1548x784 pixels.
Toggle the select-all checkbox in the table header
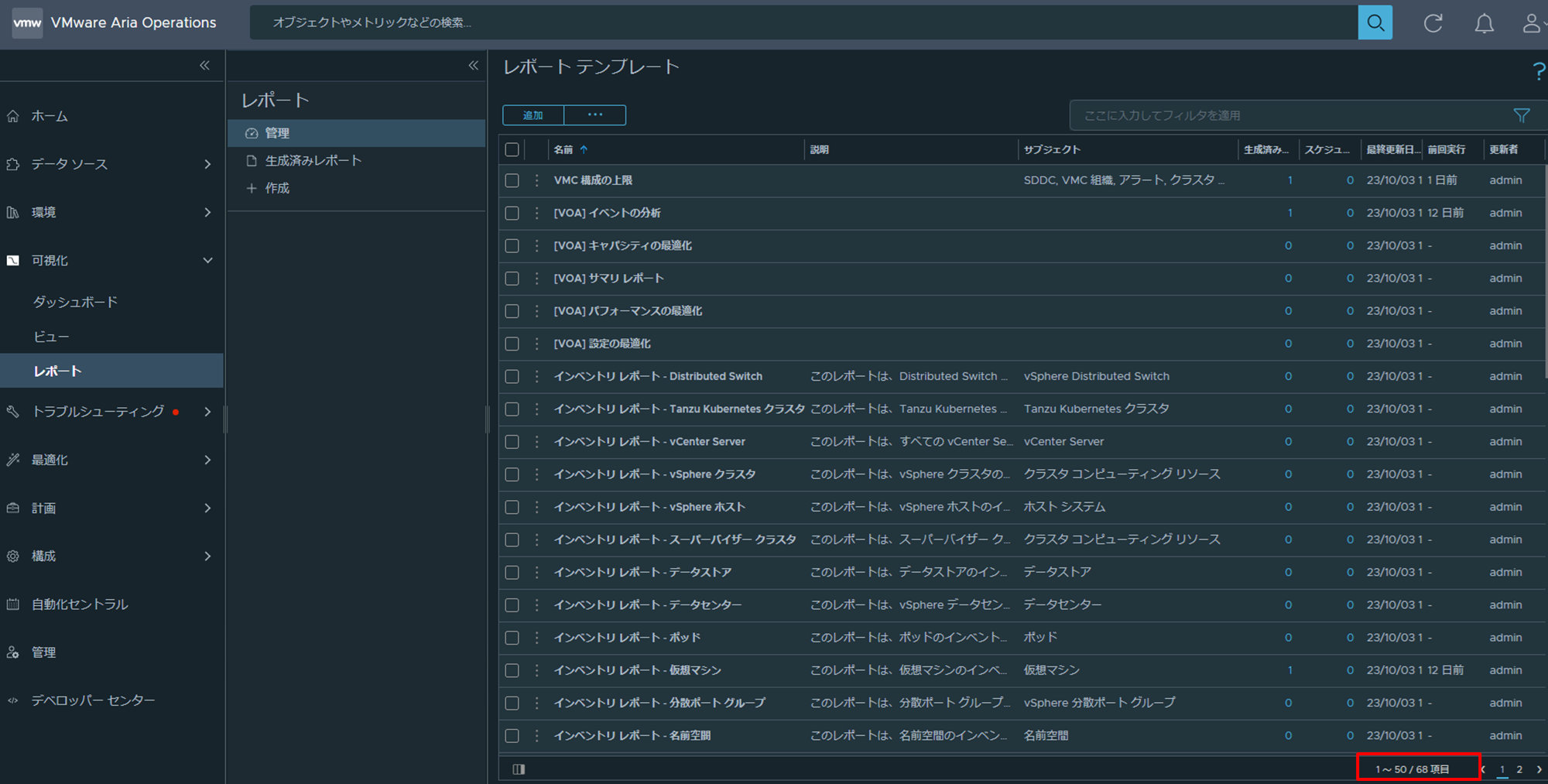[x=512, y=149]
